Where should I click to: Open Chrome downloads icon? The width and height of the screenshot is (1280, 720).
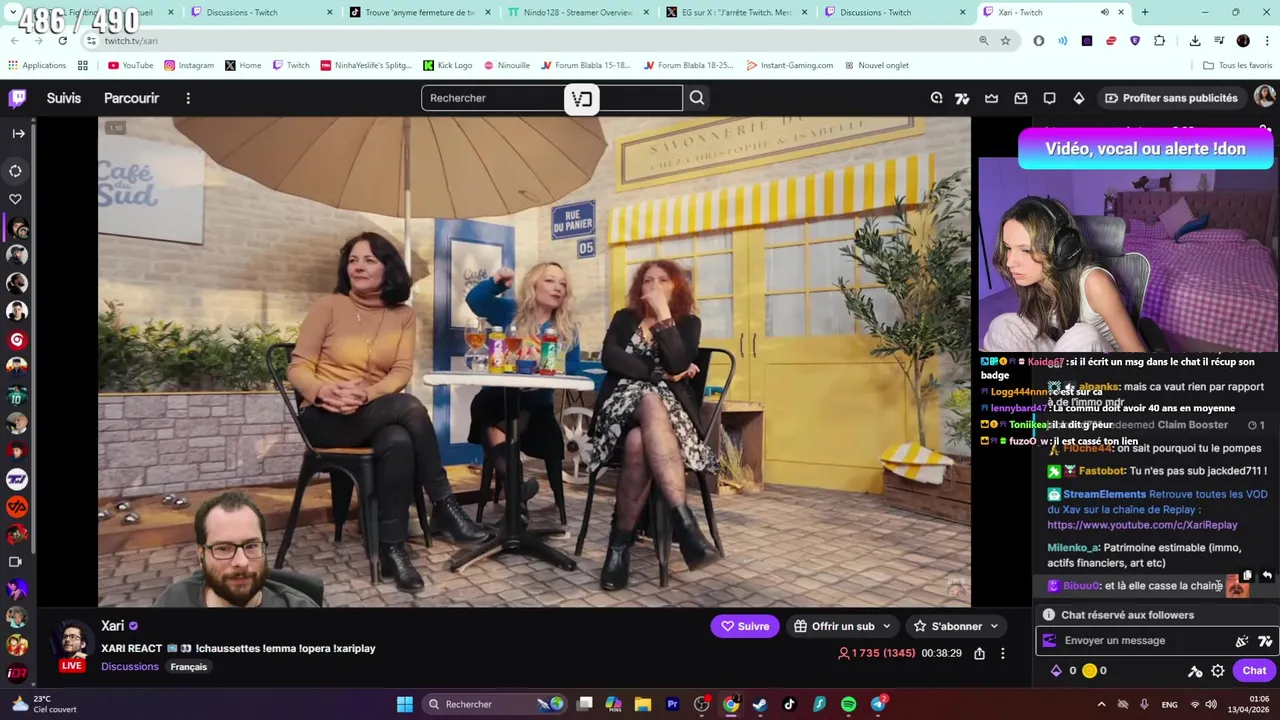(x=1195, y=41)
